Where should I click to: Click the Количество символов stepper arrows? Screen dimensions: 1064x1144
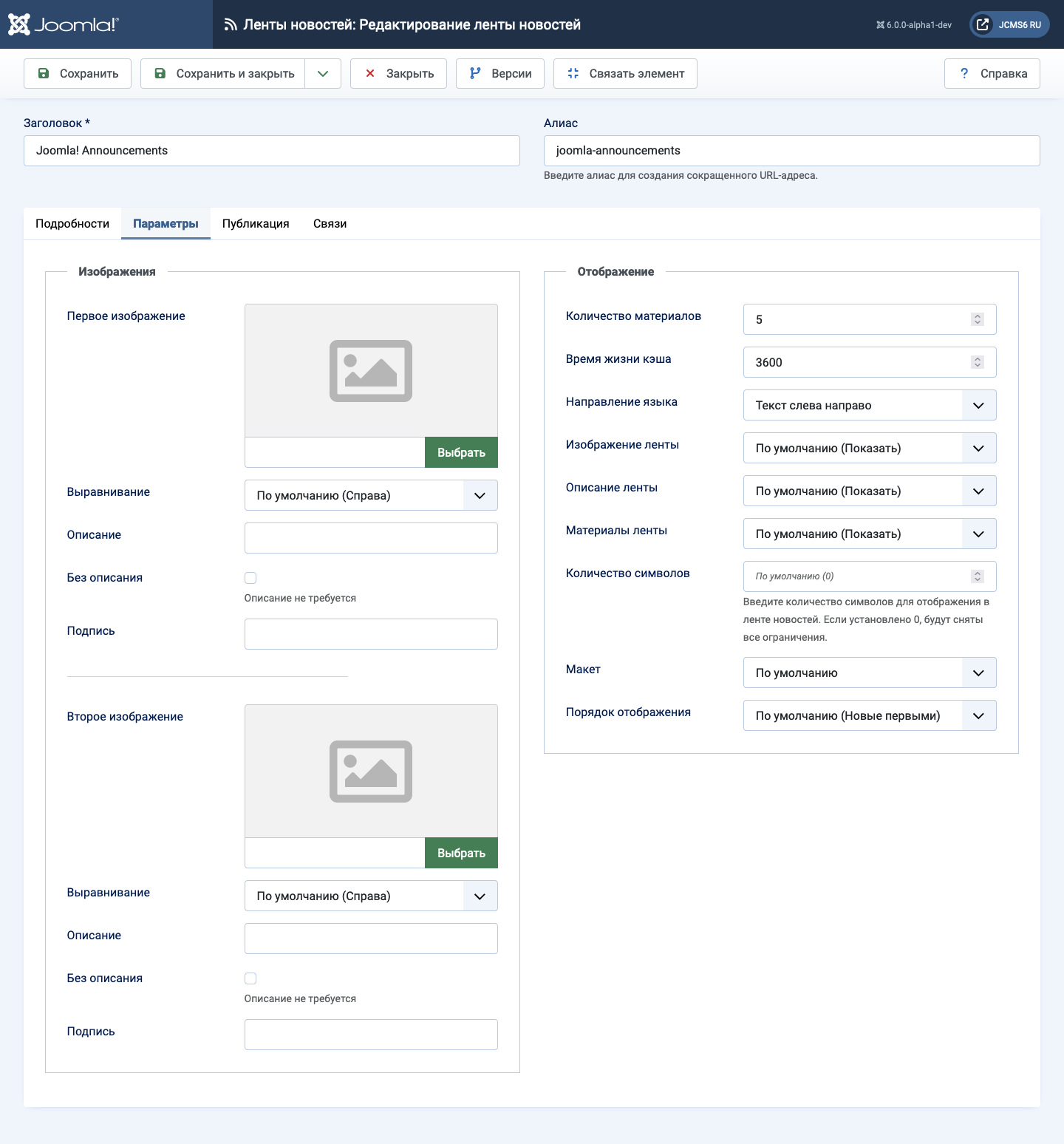(978, 576)
